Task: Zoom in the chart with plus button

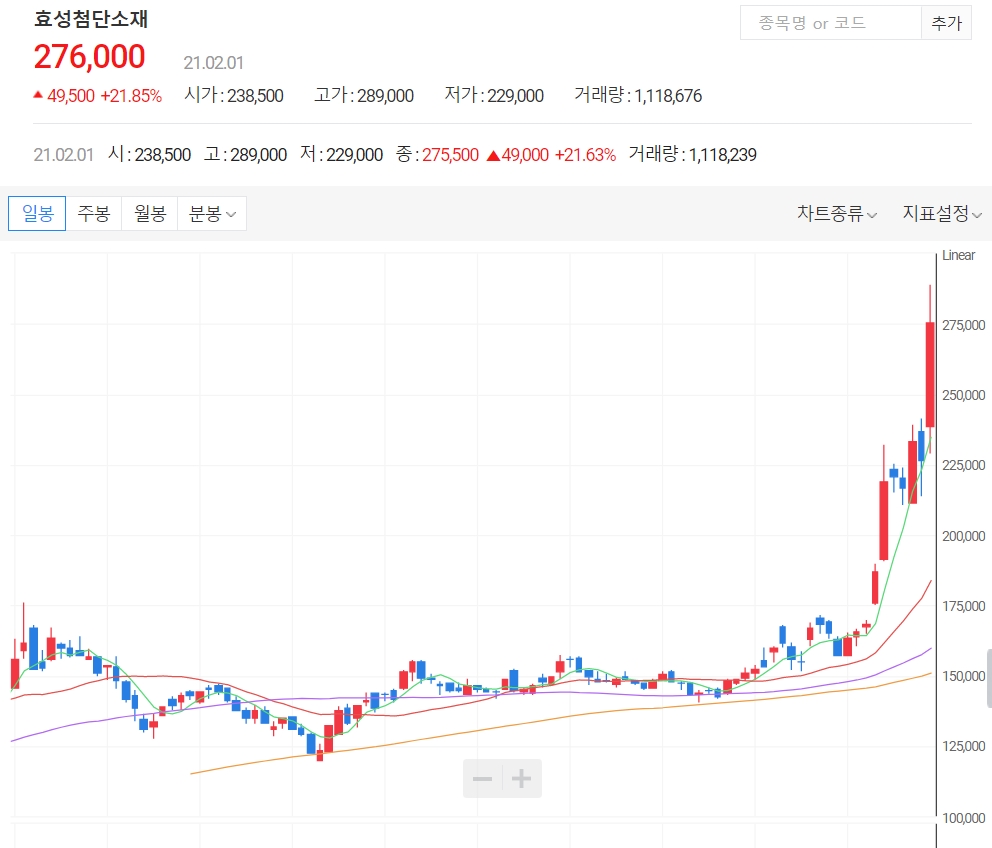Action: 522,778
